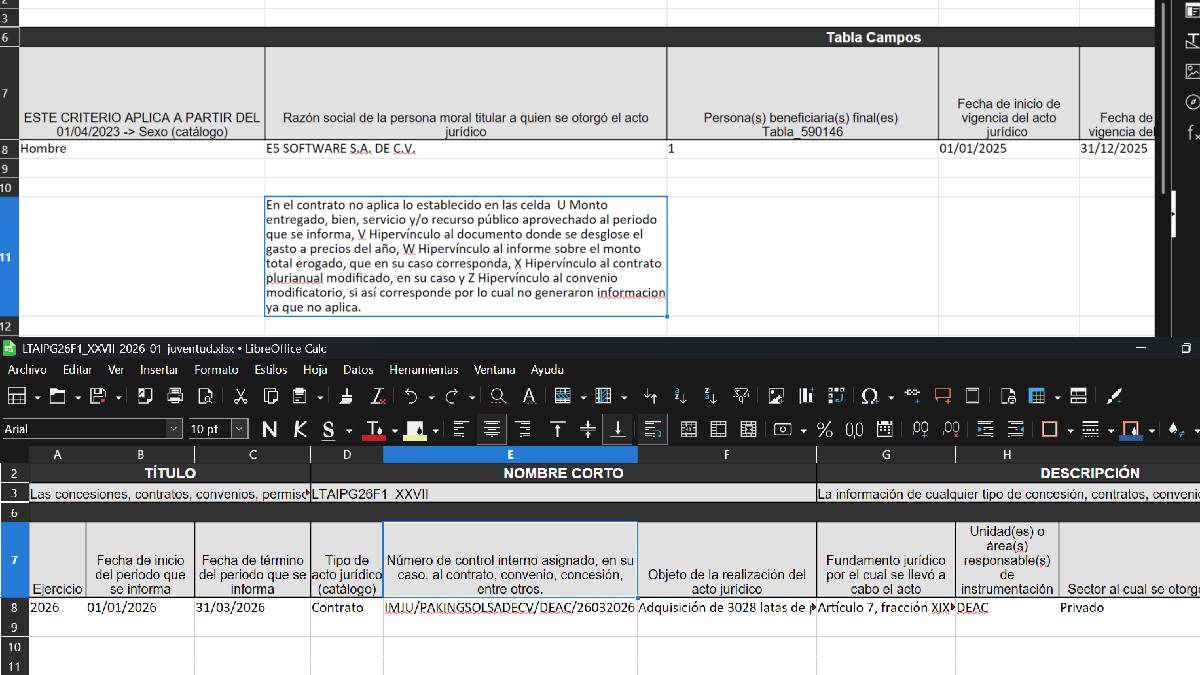Open the Datos menu

click(358, 370)
